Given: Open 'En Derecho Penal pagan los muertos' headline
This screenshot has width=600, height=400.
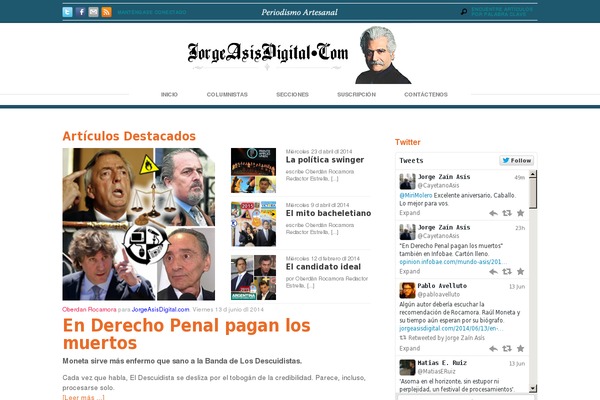Looking at the screenshot, I should point(186,334).
